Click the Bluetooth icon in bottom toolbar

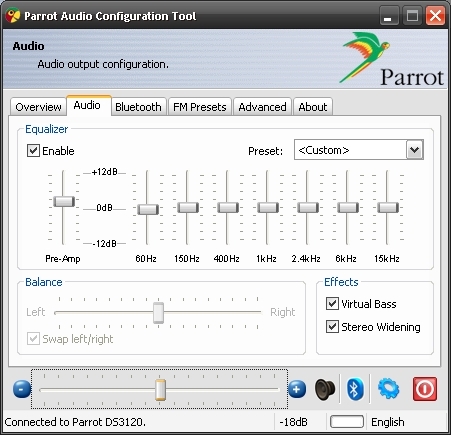[355, 389]
